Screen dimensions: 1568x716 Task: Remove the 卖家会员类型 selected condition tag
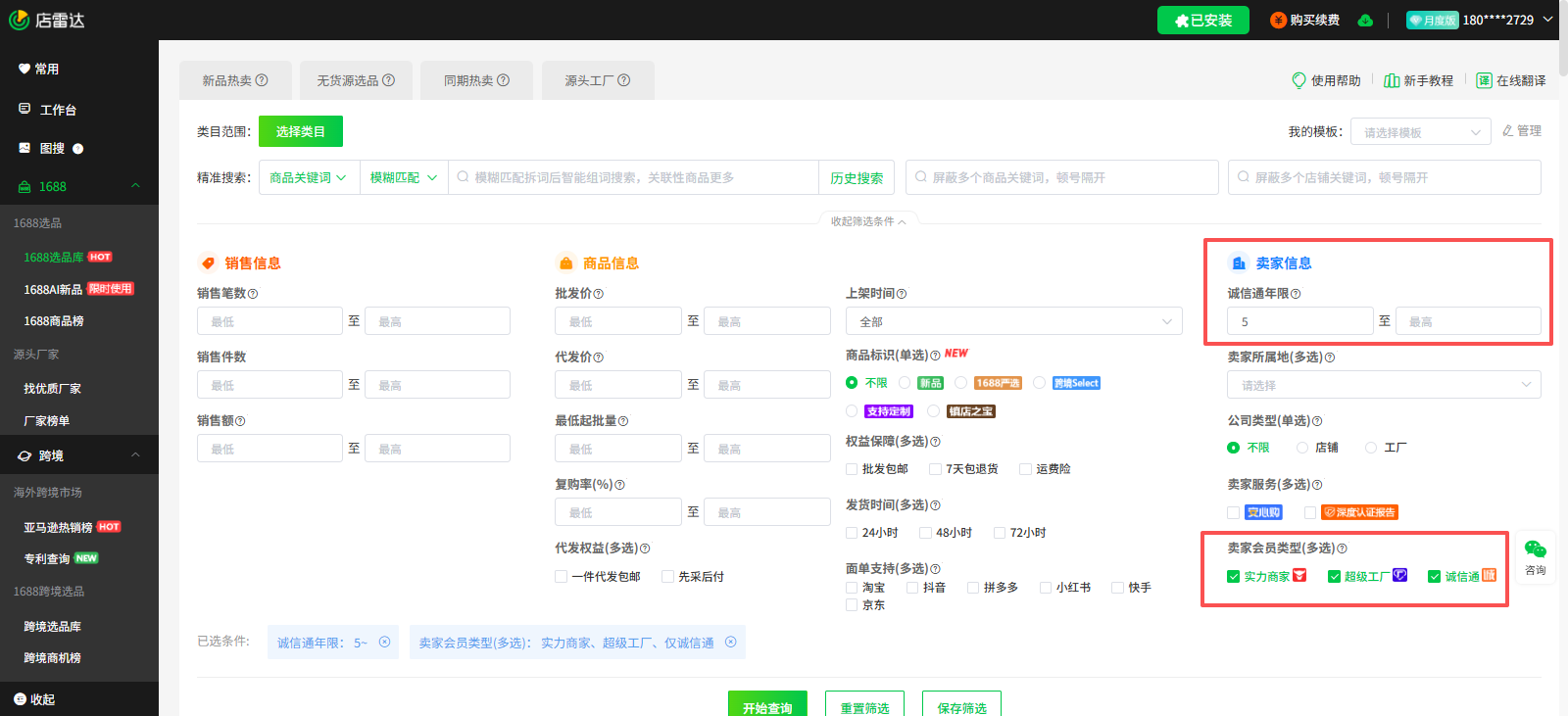(x=730, y=643)
